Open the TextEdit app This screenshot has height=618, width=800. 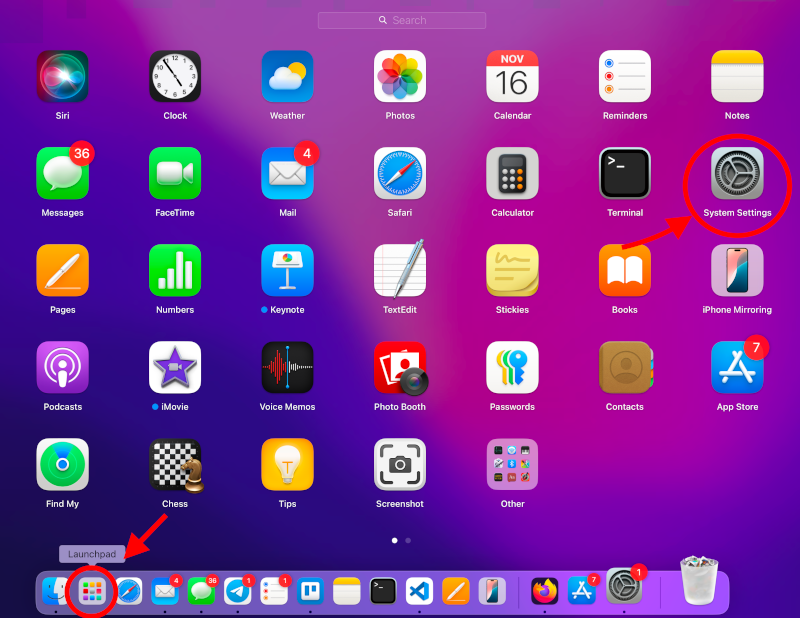pos(400,270)
